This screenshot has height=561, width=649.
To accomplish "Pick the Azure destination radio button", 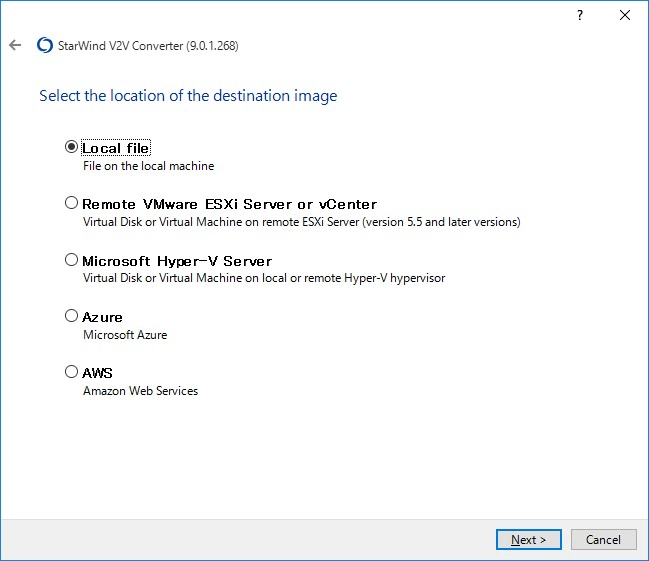I will click(x=71, y=316).
